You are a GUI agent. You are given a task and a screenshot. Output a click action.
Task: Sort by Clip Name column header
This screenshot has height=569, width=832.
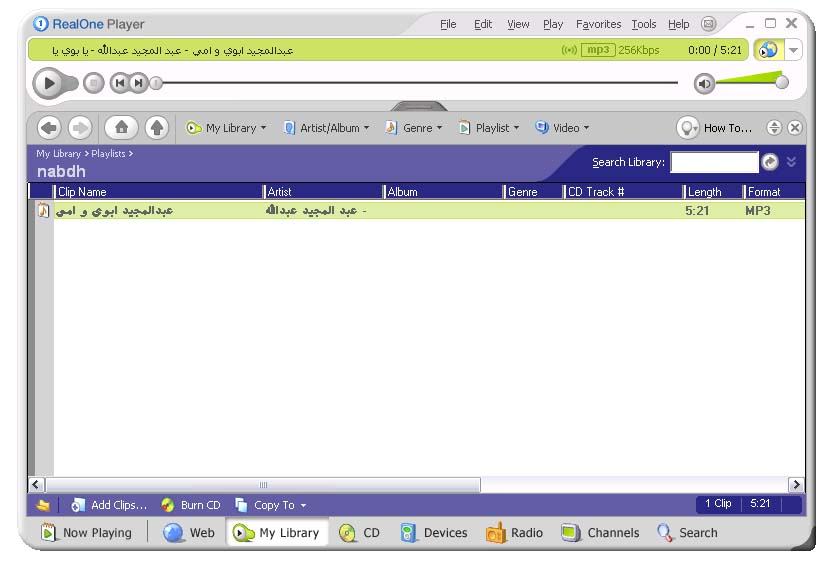158,192
